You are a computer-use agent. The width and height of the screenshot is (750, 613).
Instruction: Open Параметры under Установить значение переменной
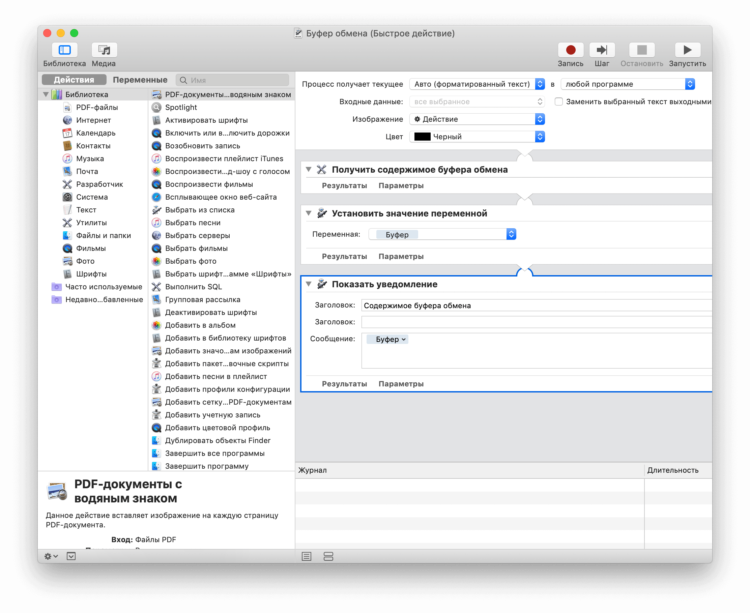pos(401,256)
